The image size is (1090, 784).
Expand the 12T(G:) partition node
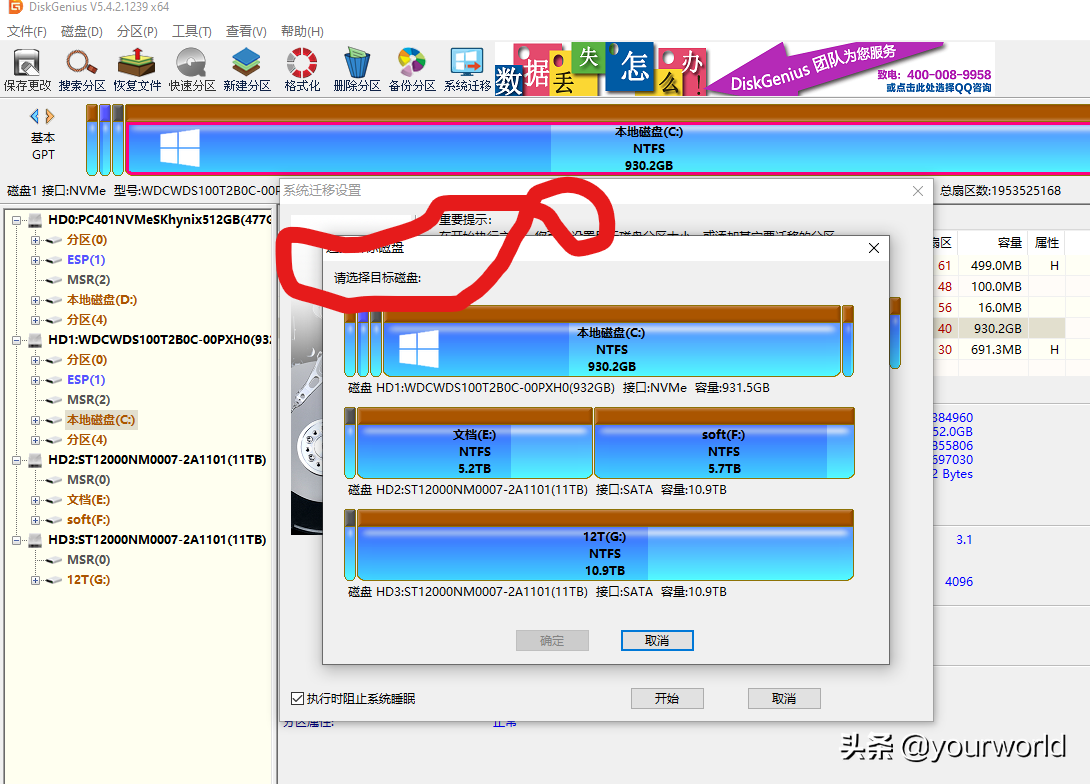[x=35, y=580]
